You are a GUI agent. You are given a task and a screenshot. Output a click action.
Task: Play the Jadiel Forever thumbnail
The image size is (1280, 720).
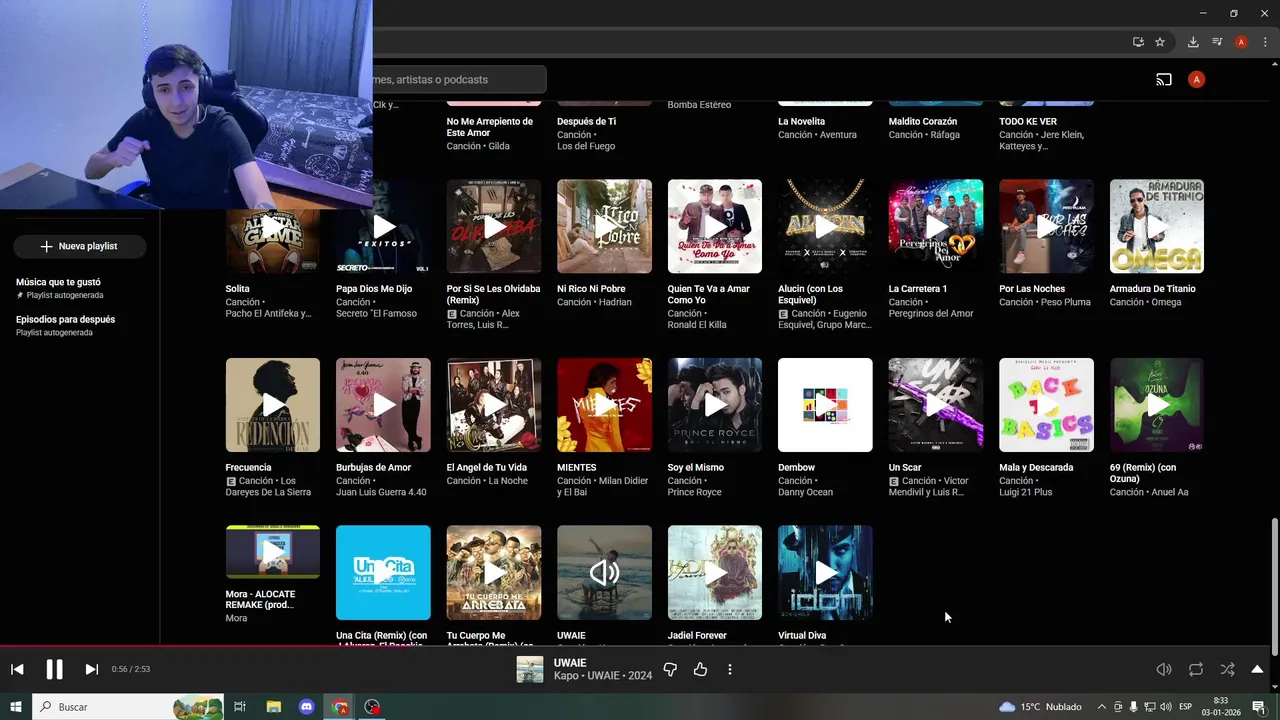(x=715, y=572)
